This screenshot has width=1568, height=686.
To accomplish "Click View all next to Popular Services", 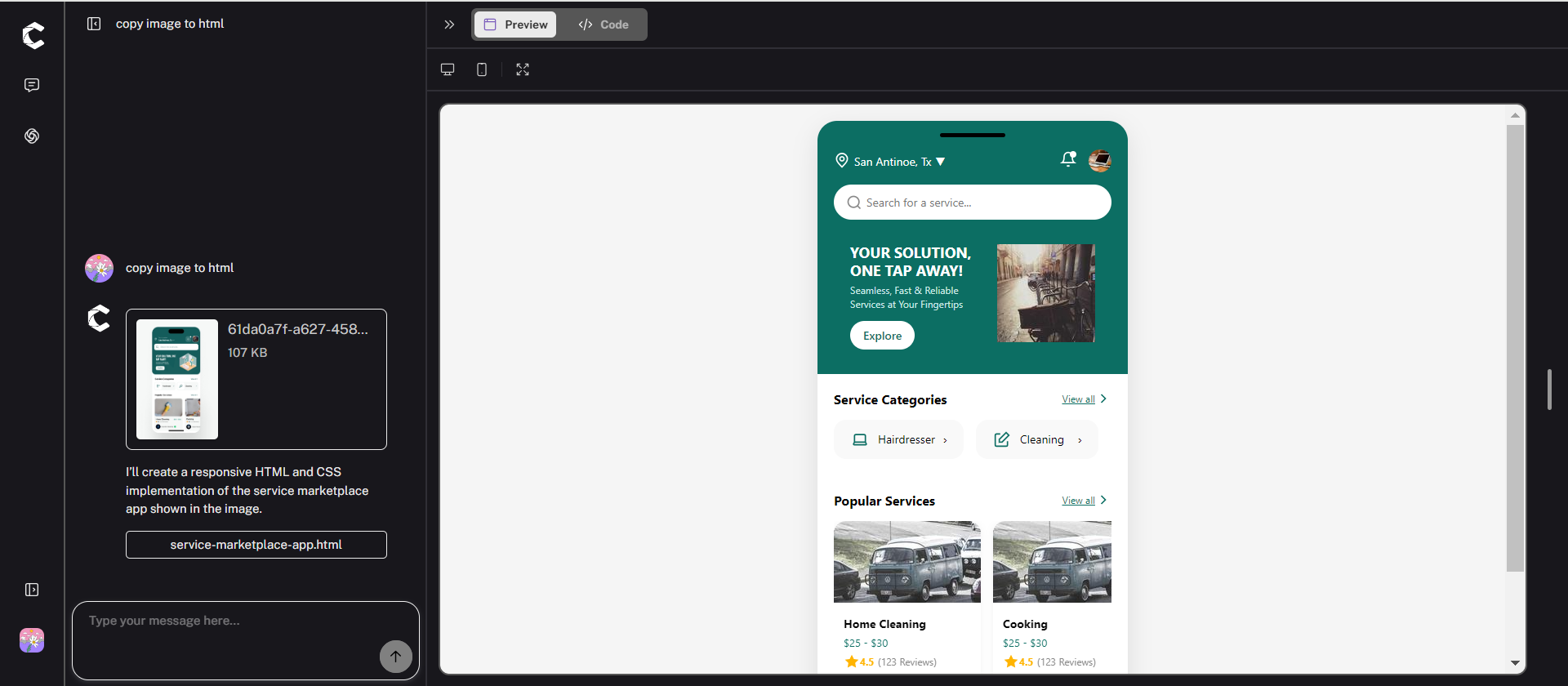I will click(x=1078, y=501).
